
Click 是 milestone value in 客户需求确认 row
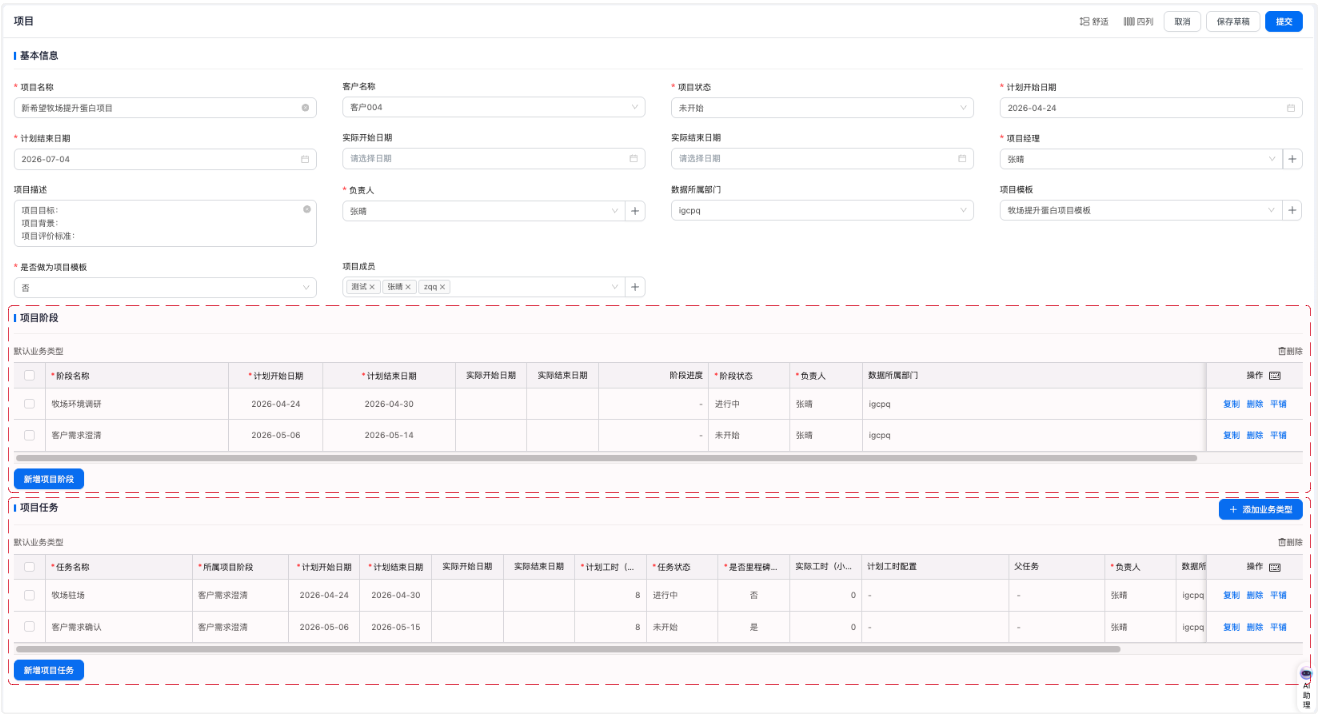pyautogui.click(x=754, y=627)
